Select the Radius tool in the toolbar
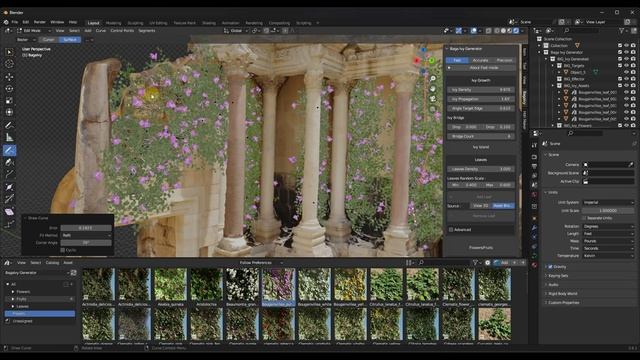 [9, 187]
